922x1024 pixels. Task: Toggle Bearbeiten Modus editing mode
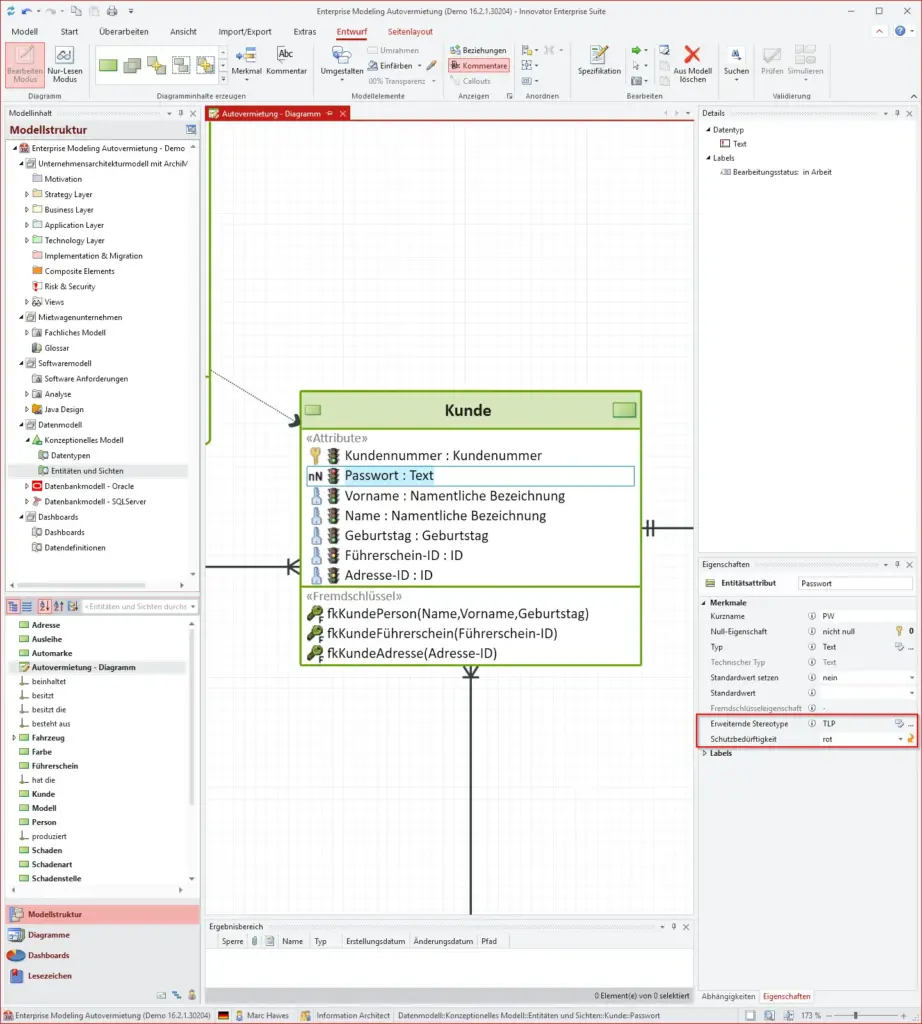click(25, 63)
